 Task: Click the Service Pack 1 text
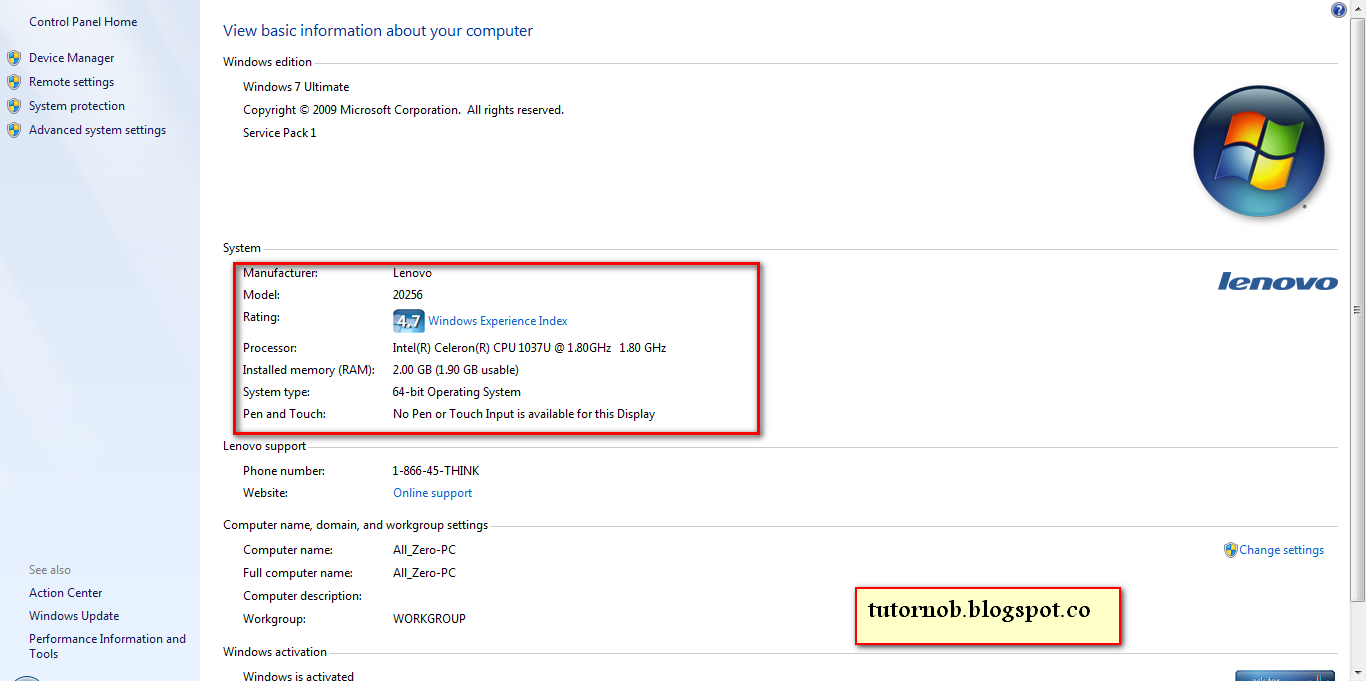[x=279, y=133]
